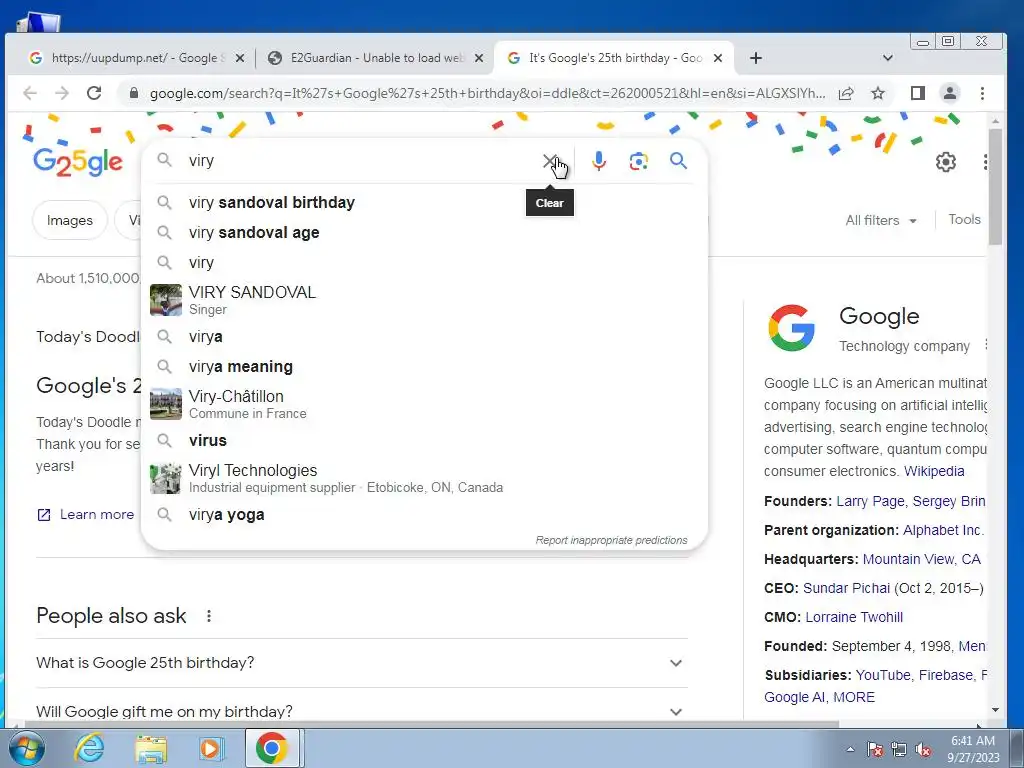Open Tools button
The height and width of the screenshot is (768, 1024).
pyautogui.click(x=965, y=219)
